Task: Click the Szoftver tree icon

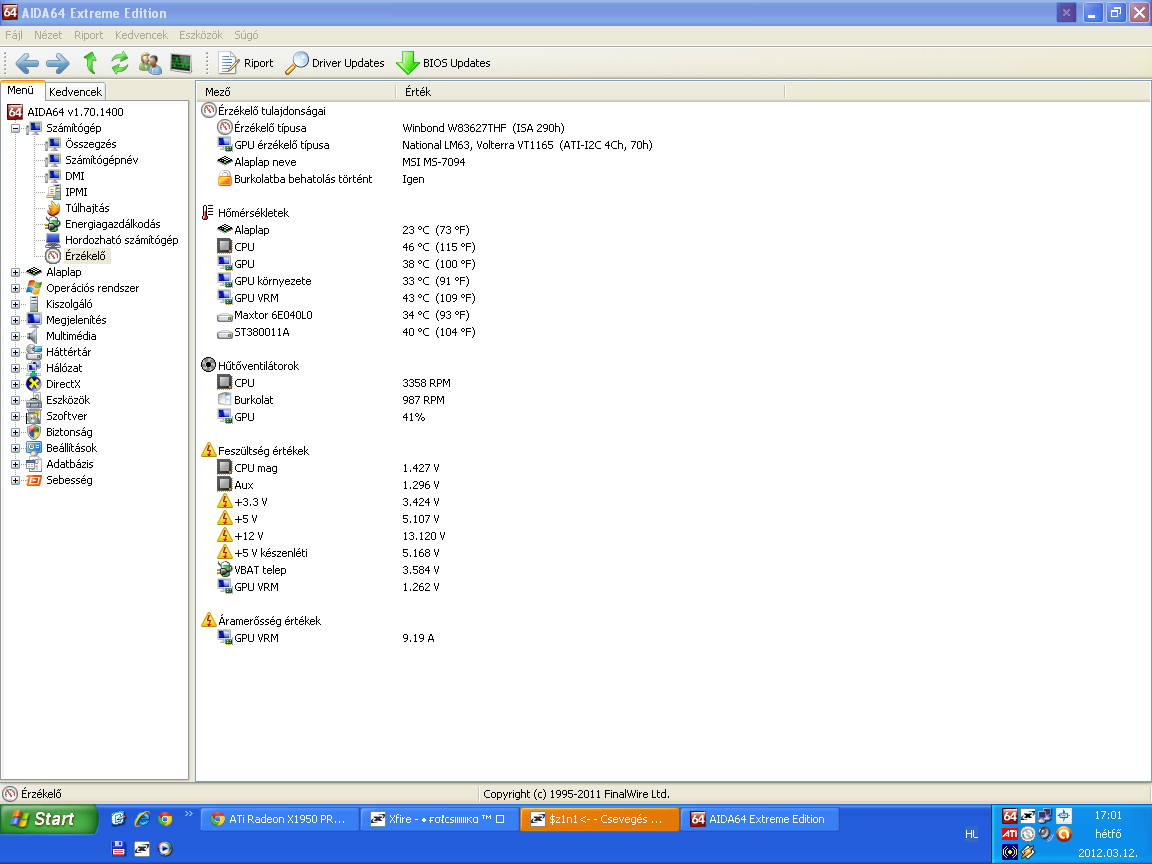Action: coord(34,417)
